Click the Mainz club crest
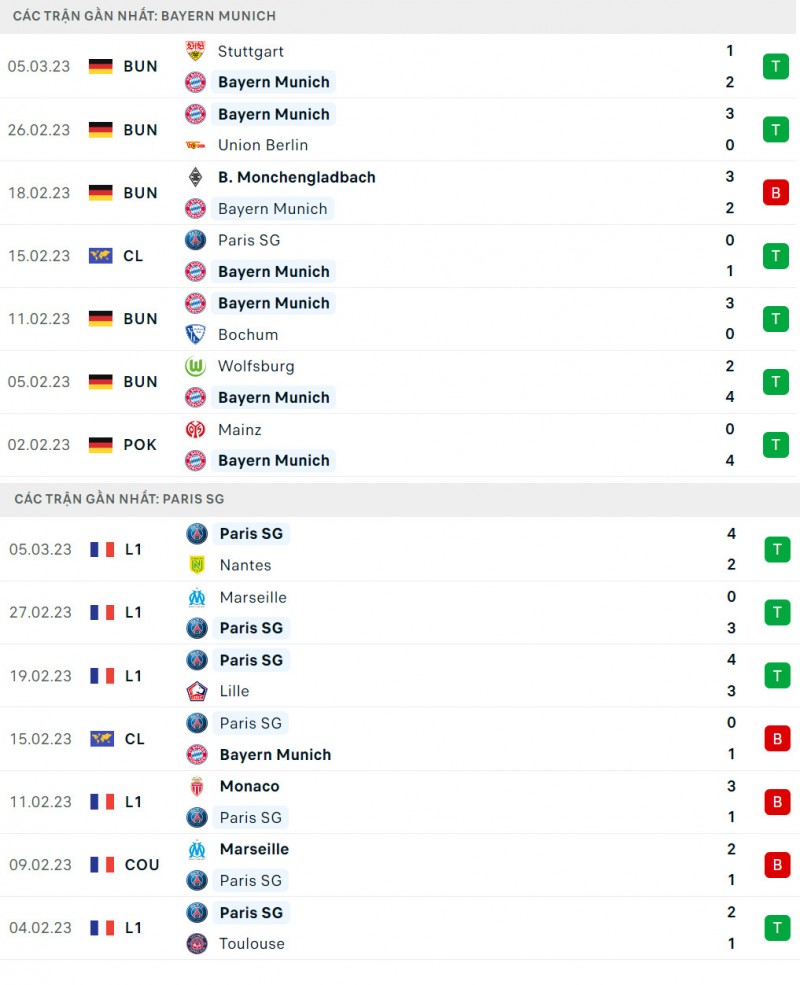The width and height of the screenshot is (800, 985). coord(195,429)
